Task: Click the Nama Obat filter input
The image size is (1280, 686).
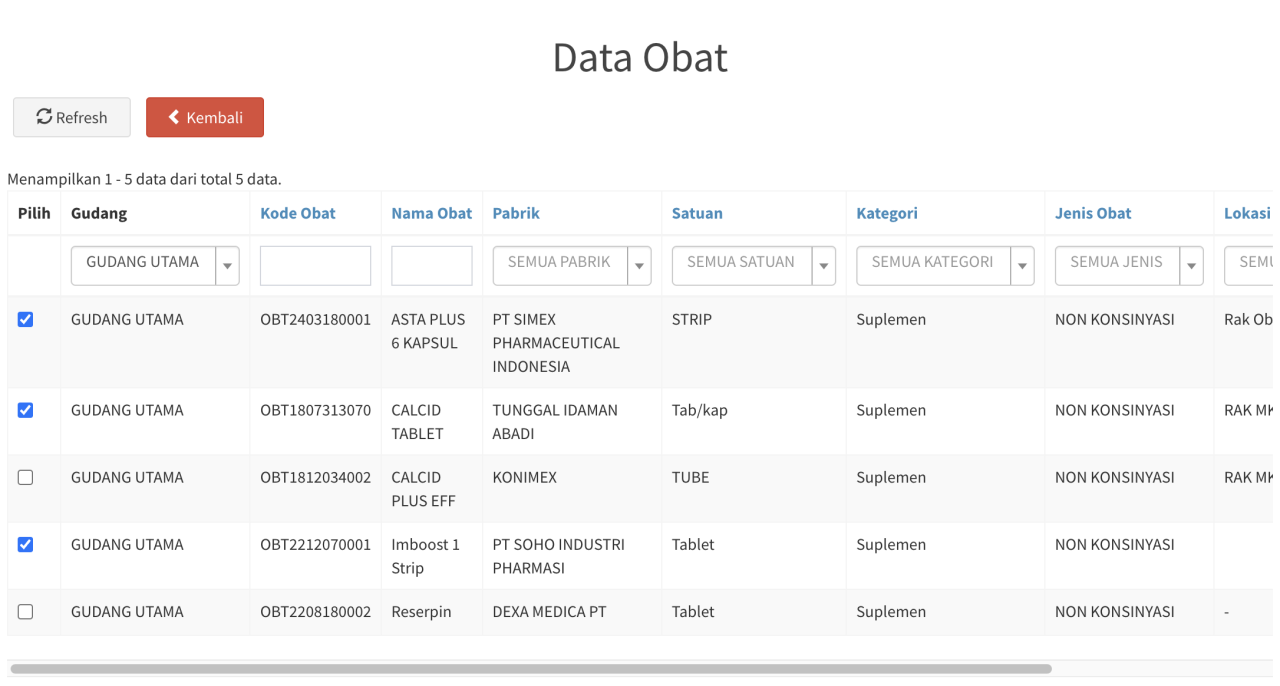Action: (432, 266)
